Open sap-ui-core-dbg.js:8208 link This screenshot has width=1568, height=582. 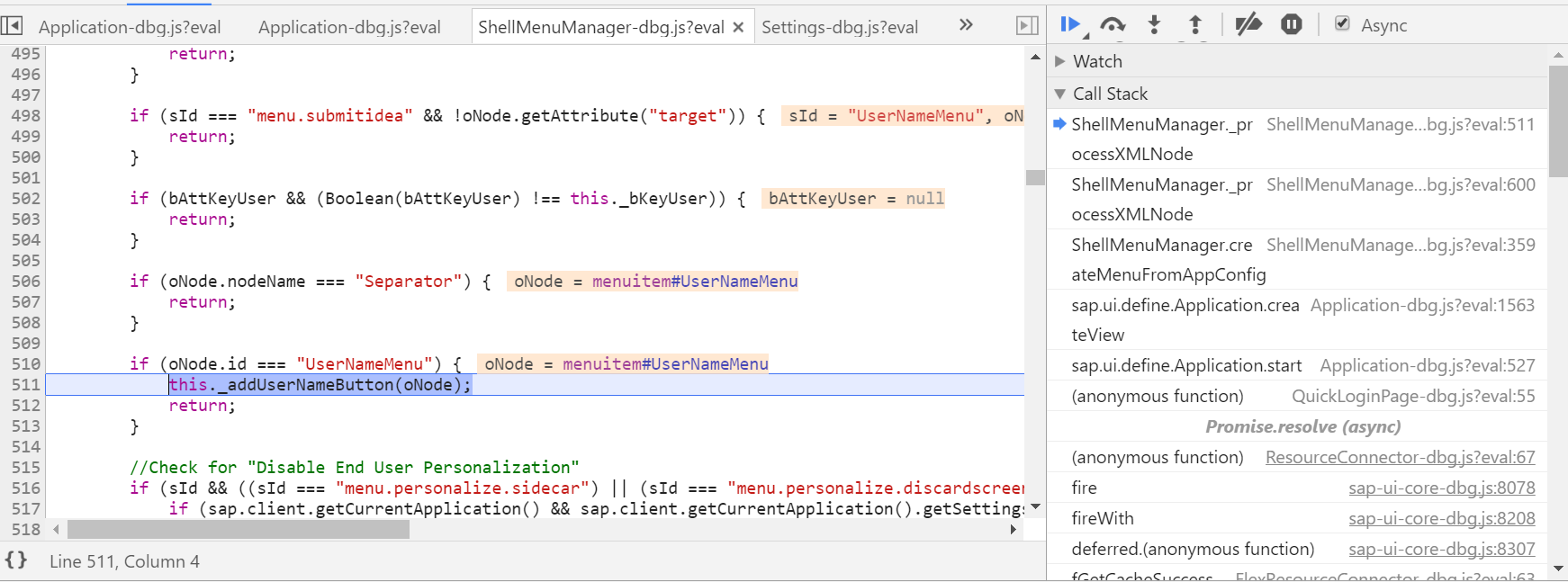(1441, 518)
